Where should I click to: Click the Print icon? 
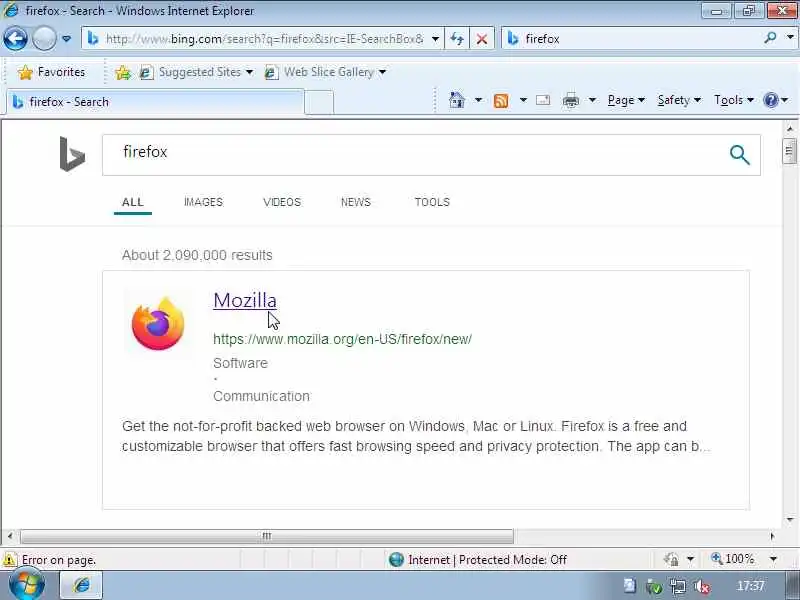pyautogui.click(x=570, y=101)
